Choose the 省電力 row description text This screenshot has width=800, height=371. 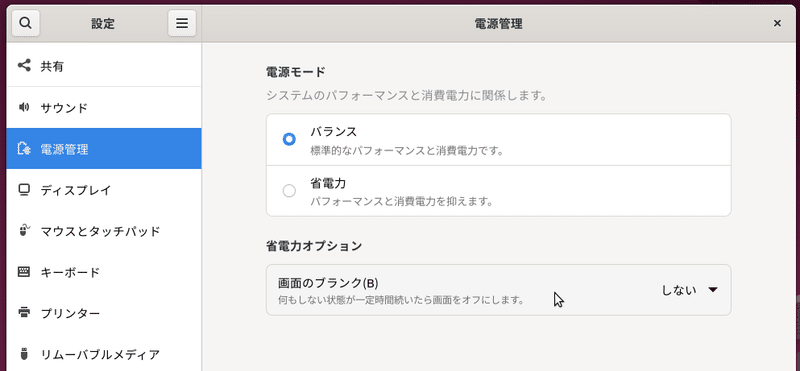(401, 202)
